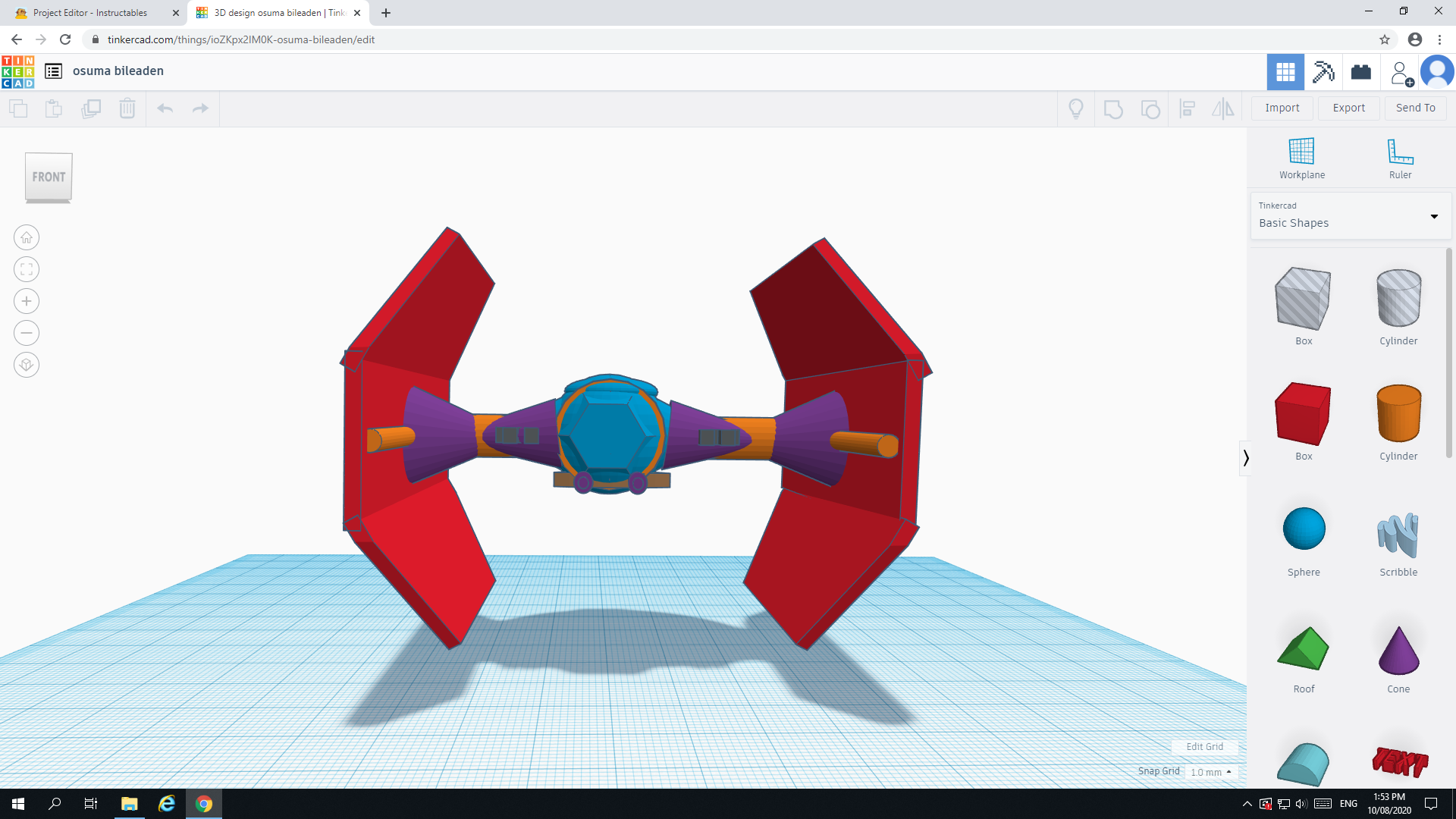
Task: Click the taskbar volume icon
Action: 1301,804
